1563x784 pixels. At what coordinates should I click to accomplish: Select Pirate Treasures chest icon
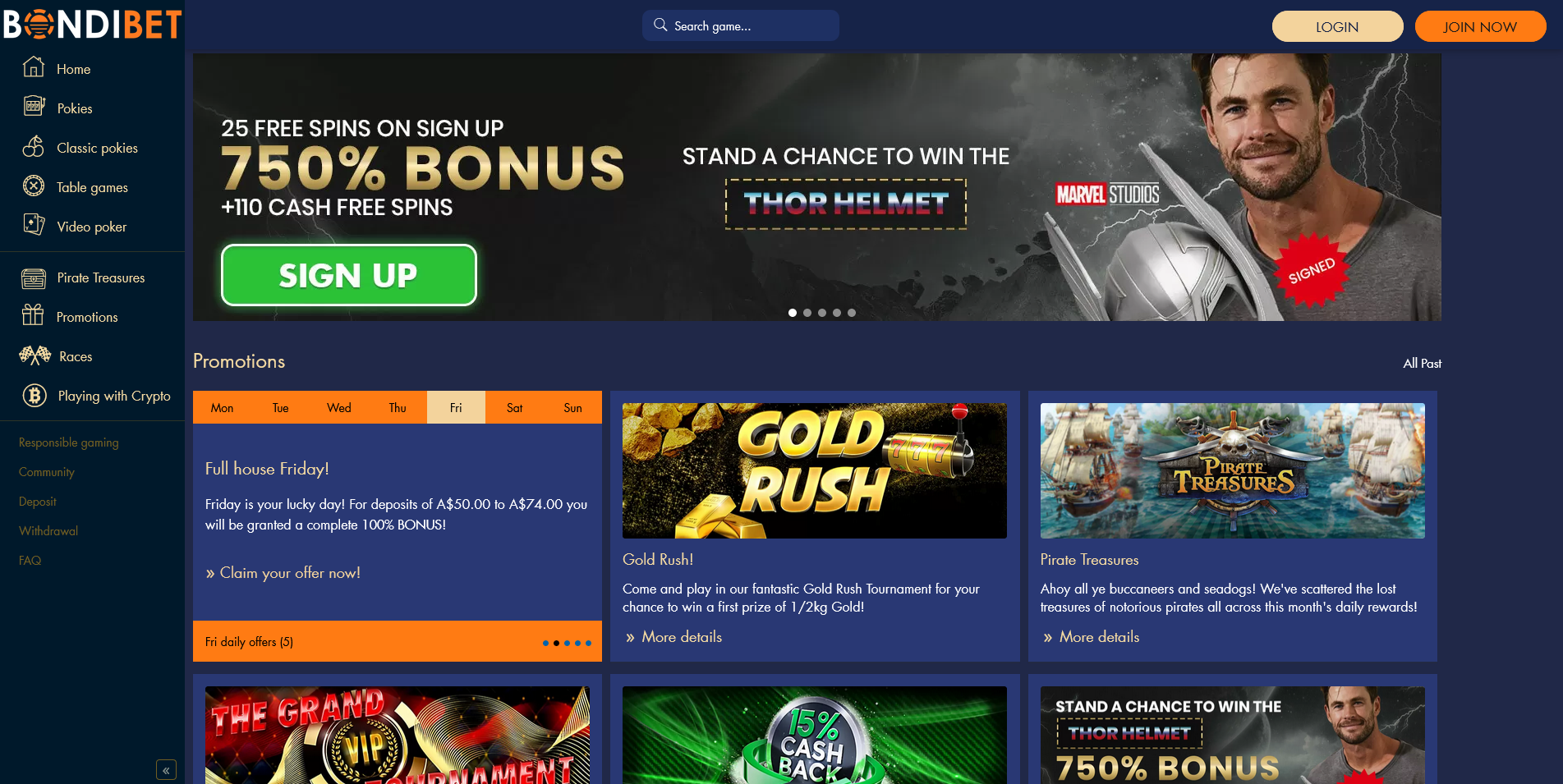click(34, 279)
